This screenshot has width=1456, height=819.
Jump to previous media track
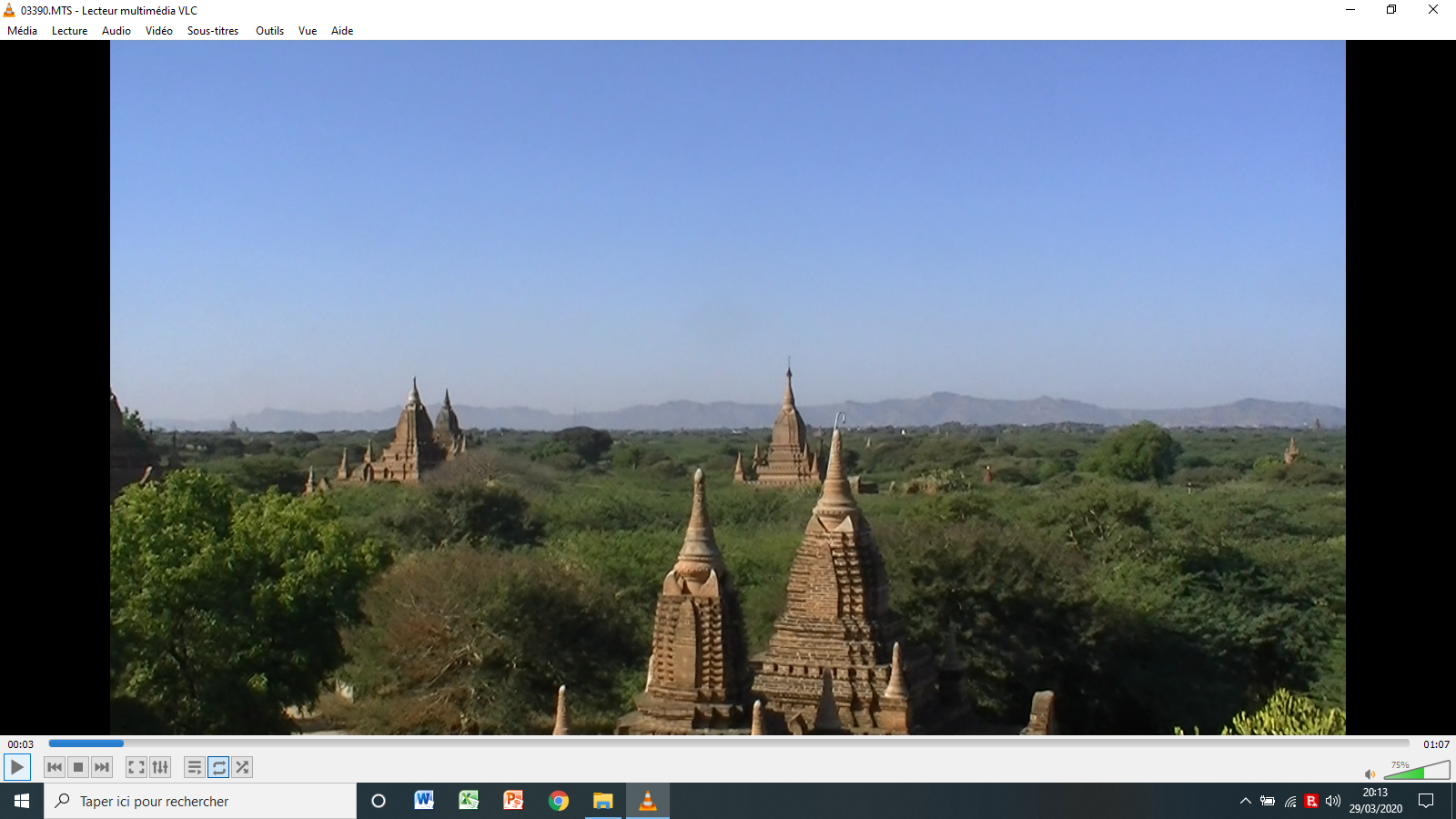pyautogui.click(x=55, y=767)
